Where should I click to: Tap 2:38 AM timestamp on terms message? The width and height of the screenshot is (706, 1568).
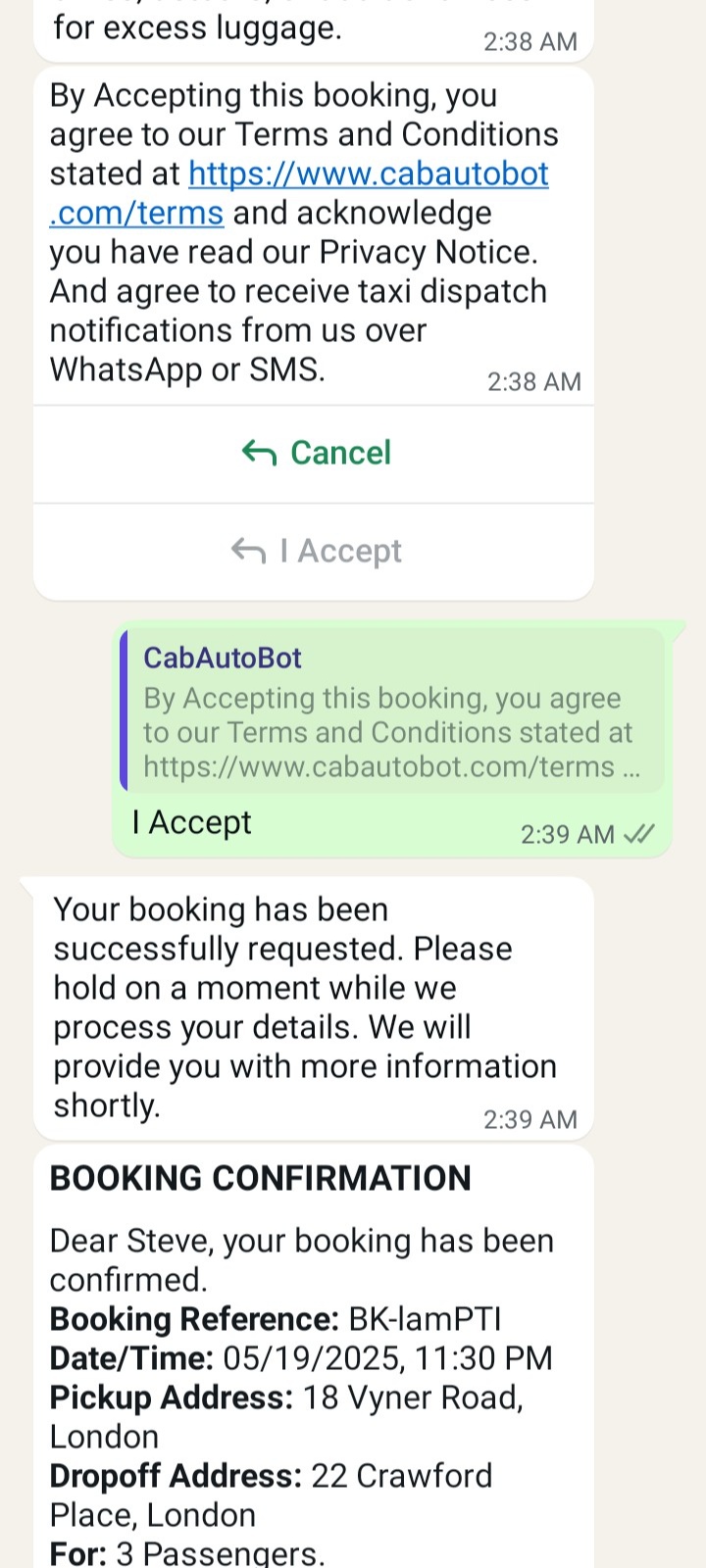534,381
